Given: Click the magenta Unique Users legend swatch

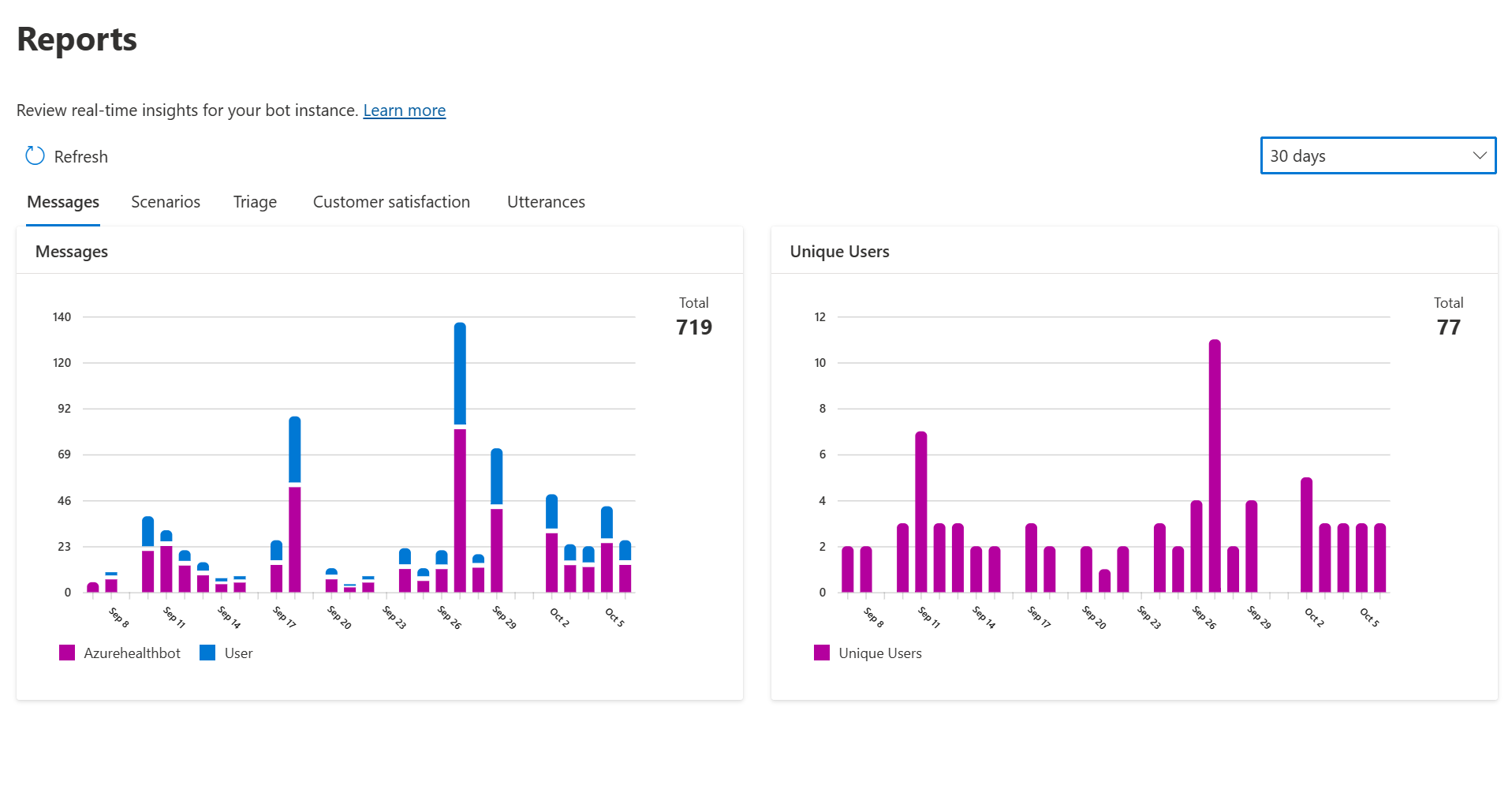Looking at the screenshot, I should tap(821, 653).
